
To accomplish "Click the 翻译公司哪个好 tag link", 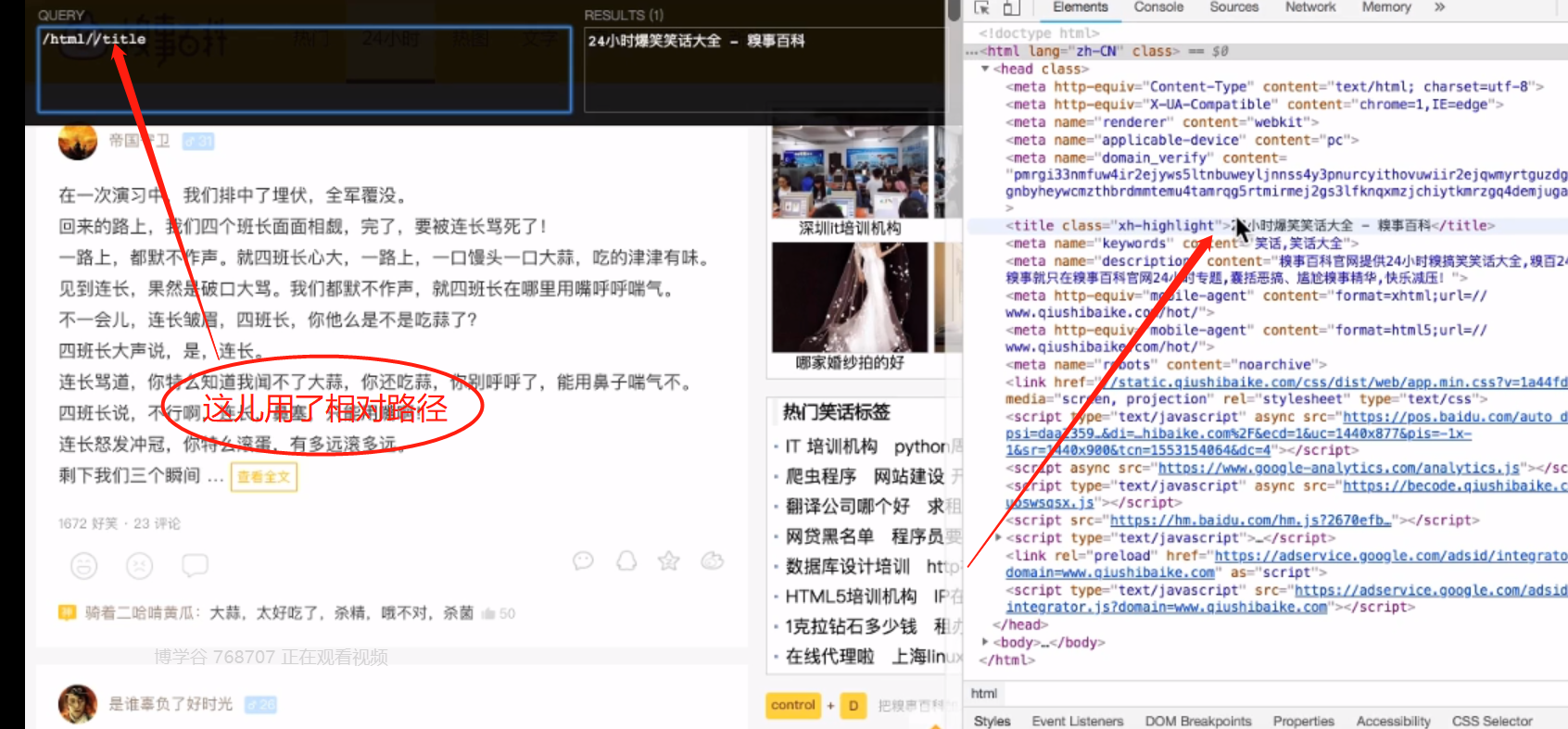I will pyautogui.click(x=848, y=506).
